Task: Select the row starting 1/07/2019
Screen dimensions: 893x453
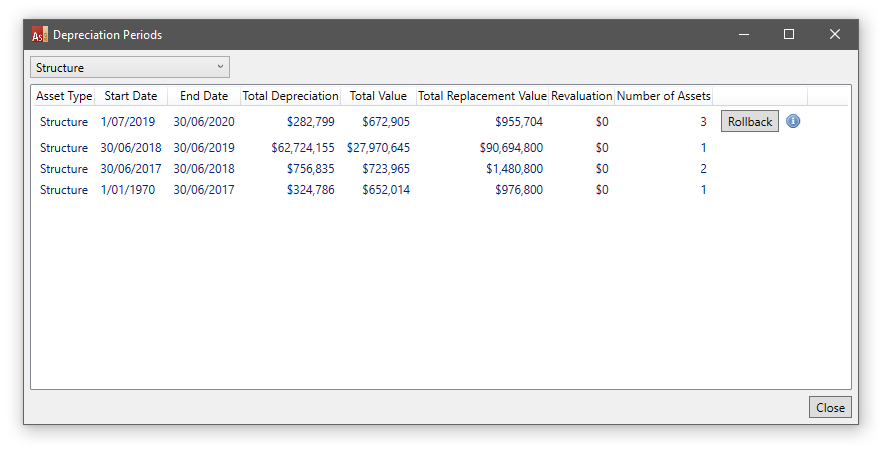Action: point(130,122)
